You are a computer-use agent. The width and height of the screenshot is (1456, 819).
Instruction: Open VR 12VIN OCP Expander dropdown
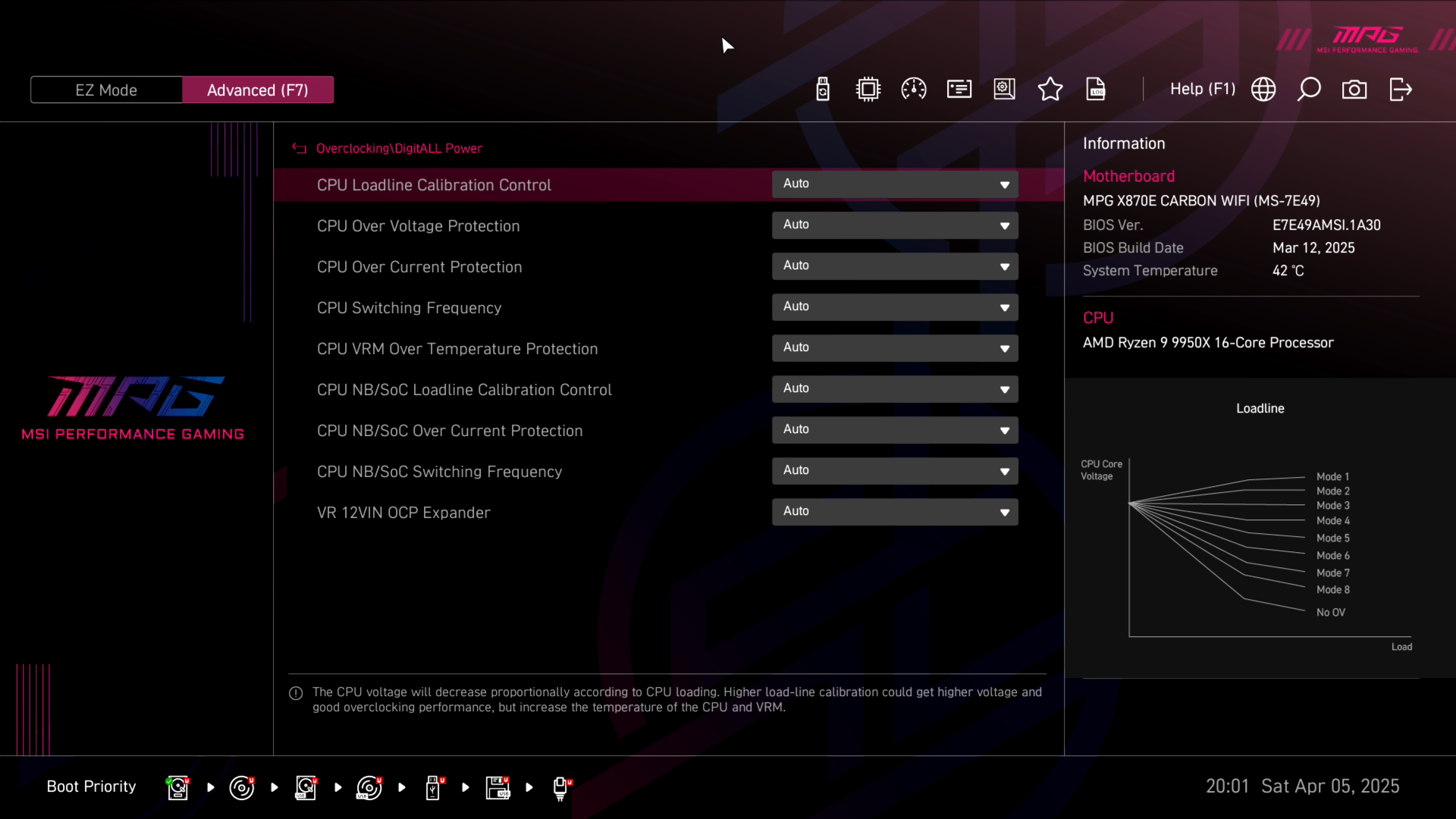coord(895,512)
